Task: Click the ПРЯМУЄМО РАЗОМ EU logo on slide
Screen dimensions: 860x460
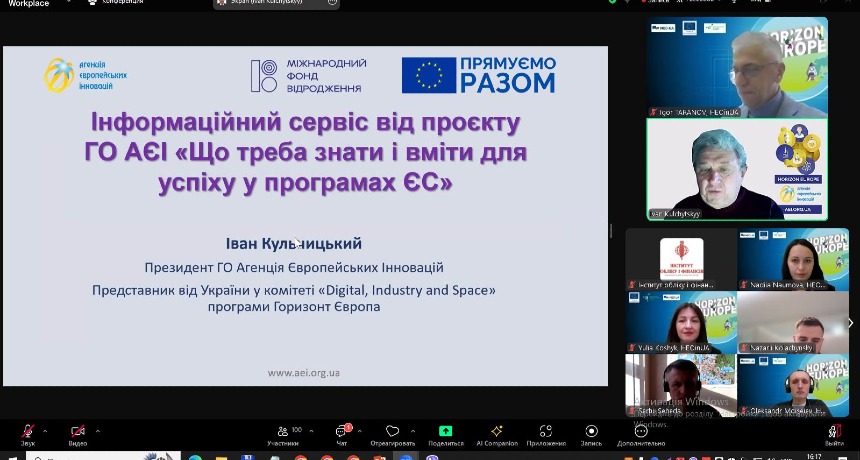Action: tap(478, 75)
